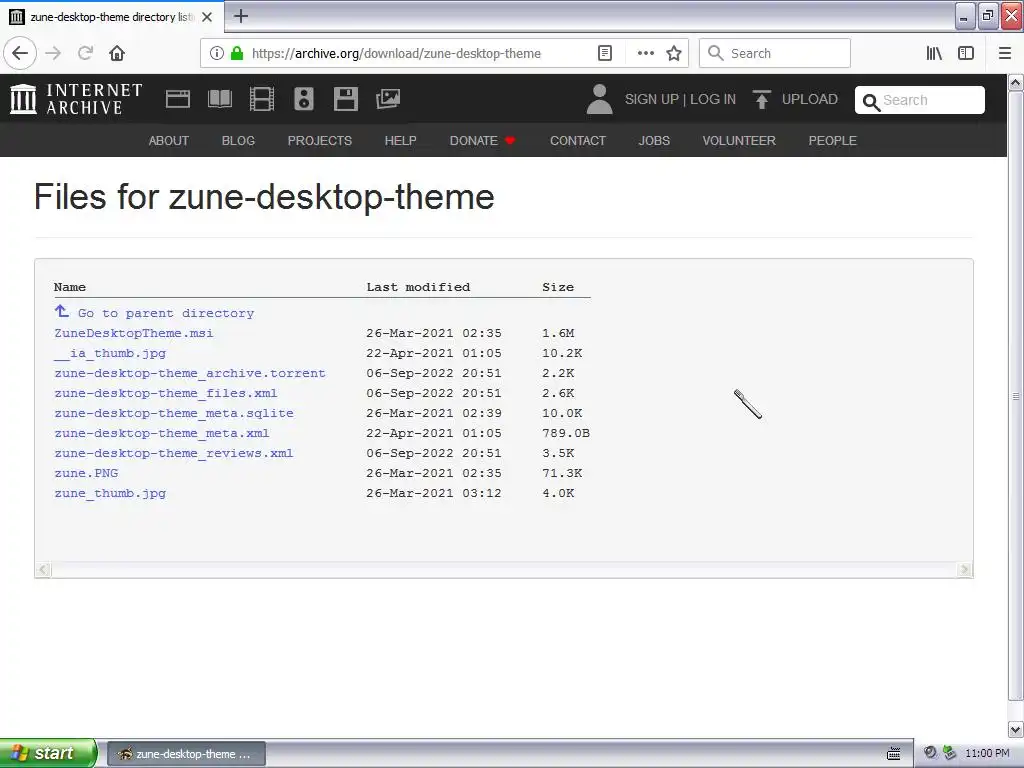Focus the Firefox search bar
The image size is (1024, 768).
coord(775,53)
